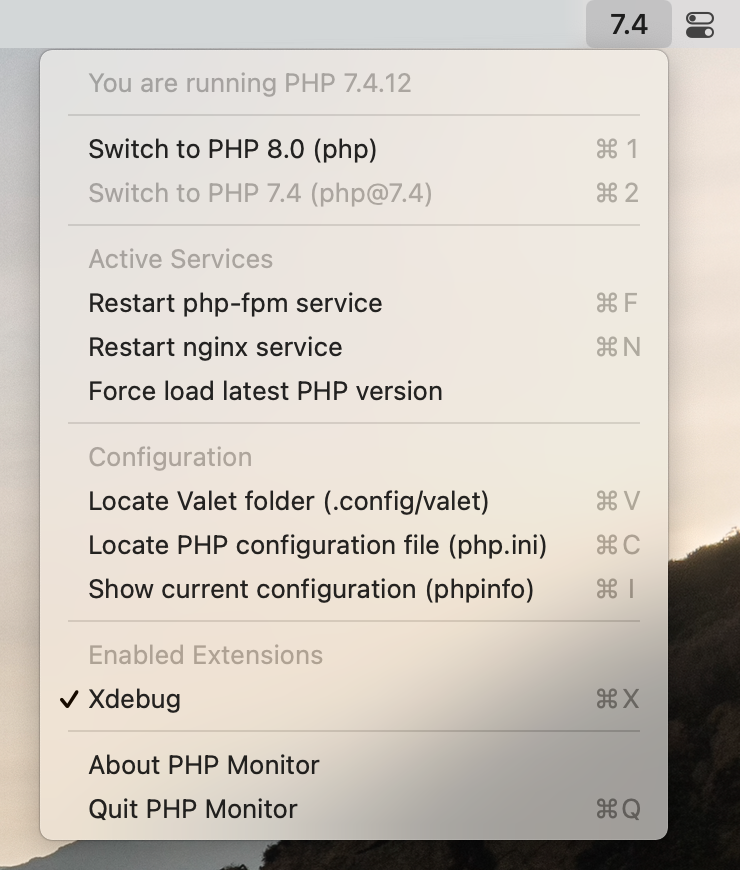Switch to PHP 8.0 (php)
The width and height of the screenshot is (740, 870).
click(x=354, y=149)
